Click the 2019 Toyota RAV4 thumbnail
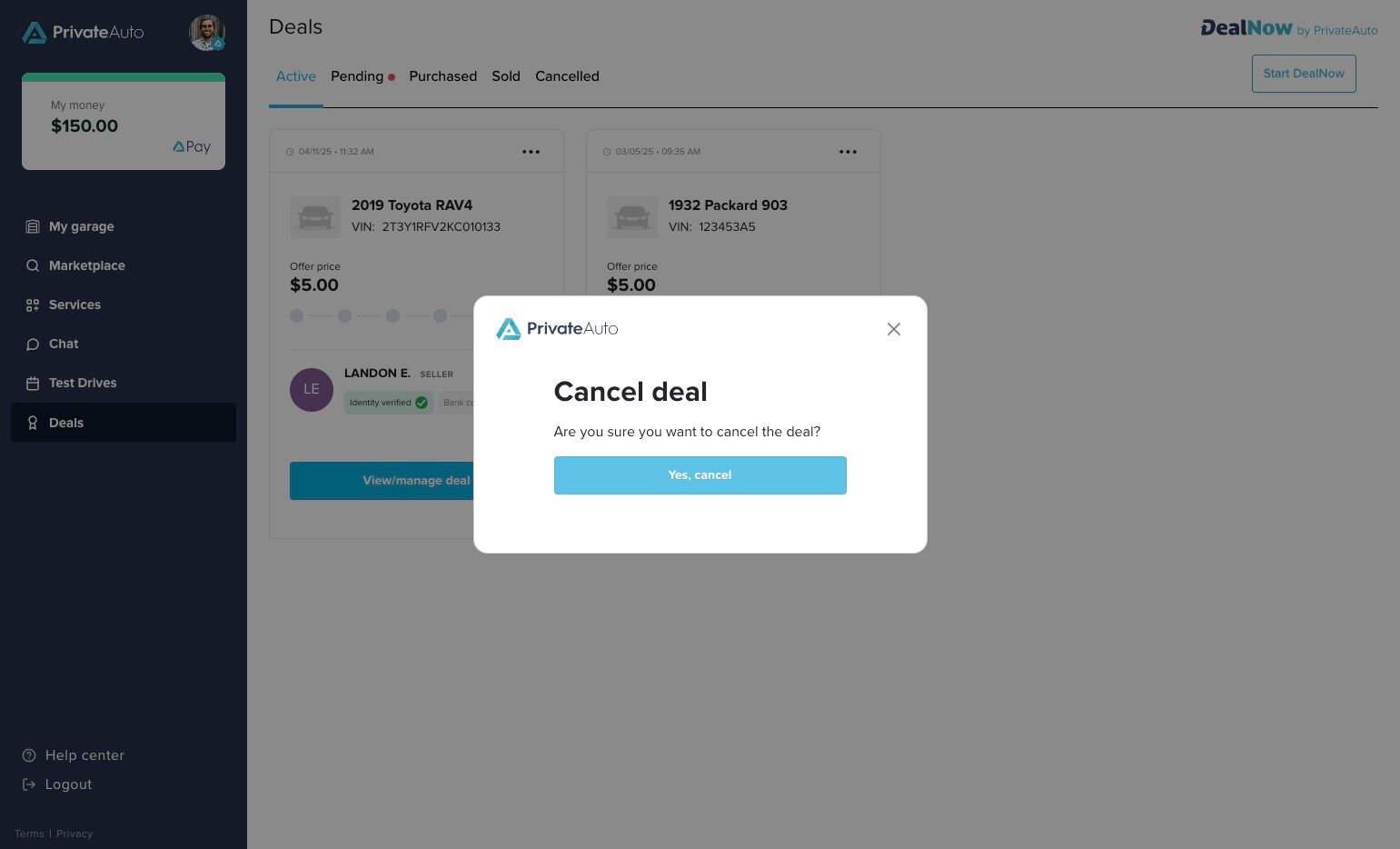The image size is (1400, 849). 315,217
